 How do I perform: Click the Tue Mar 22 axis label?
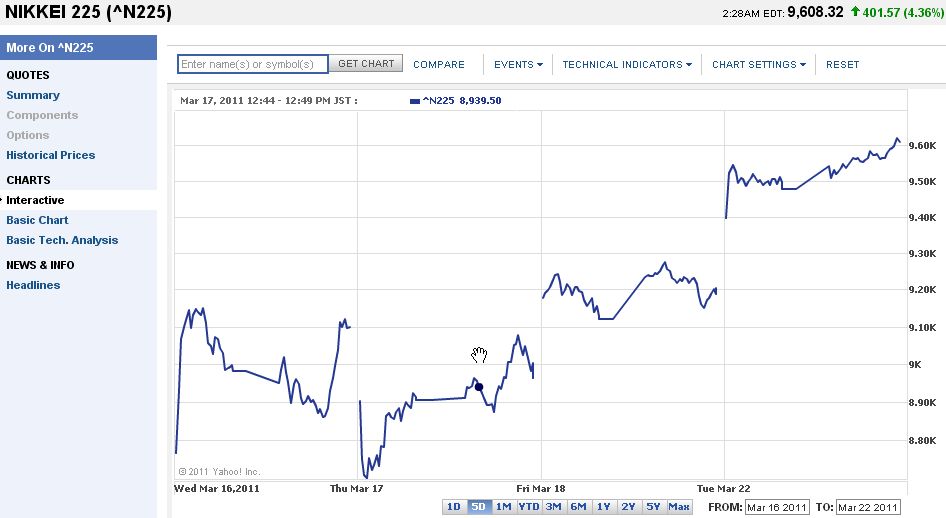(723, 488)
